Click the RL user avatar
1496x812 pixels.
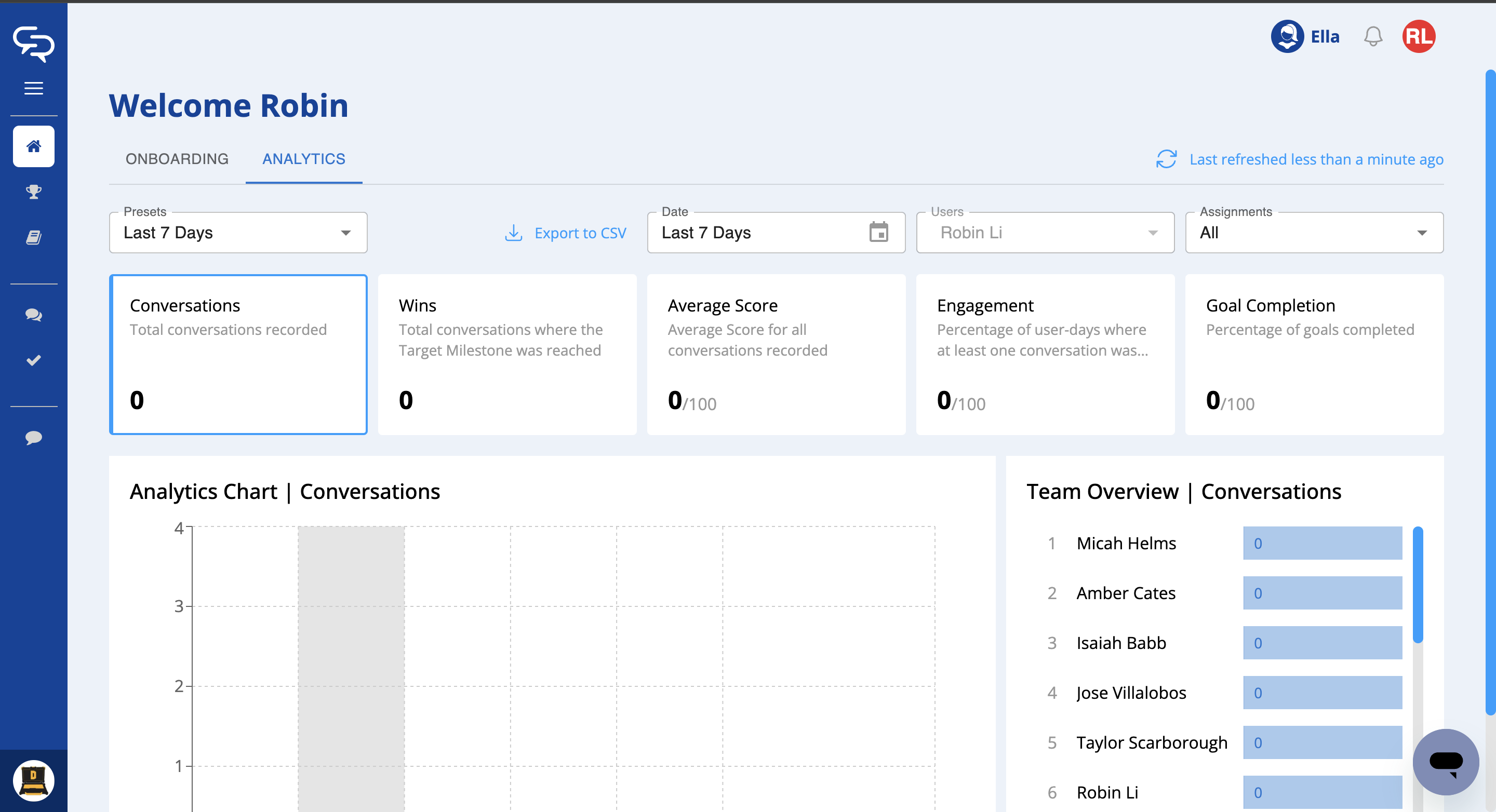pyautogui.click(x=1418, y=36)
